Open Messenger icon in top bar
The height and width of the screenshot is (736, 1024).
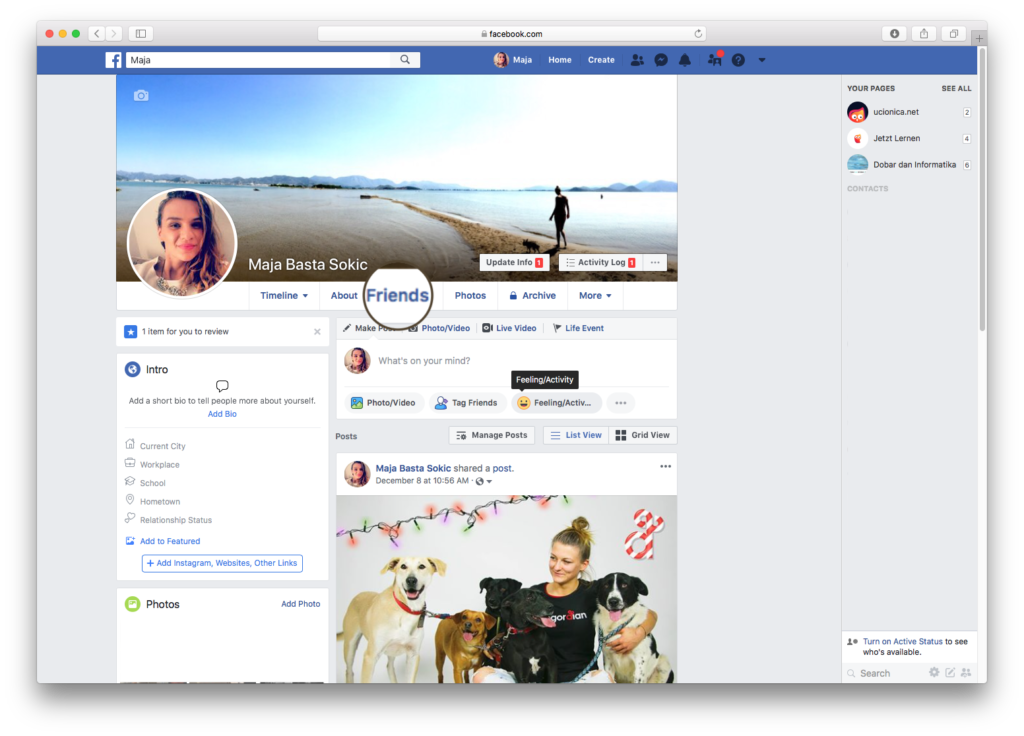pos(661,60)
